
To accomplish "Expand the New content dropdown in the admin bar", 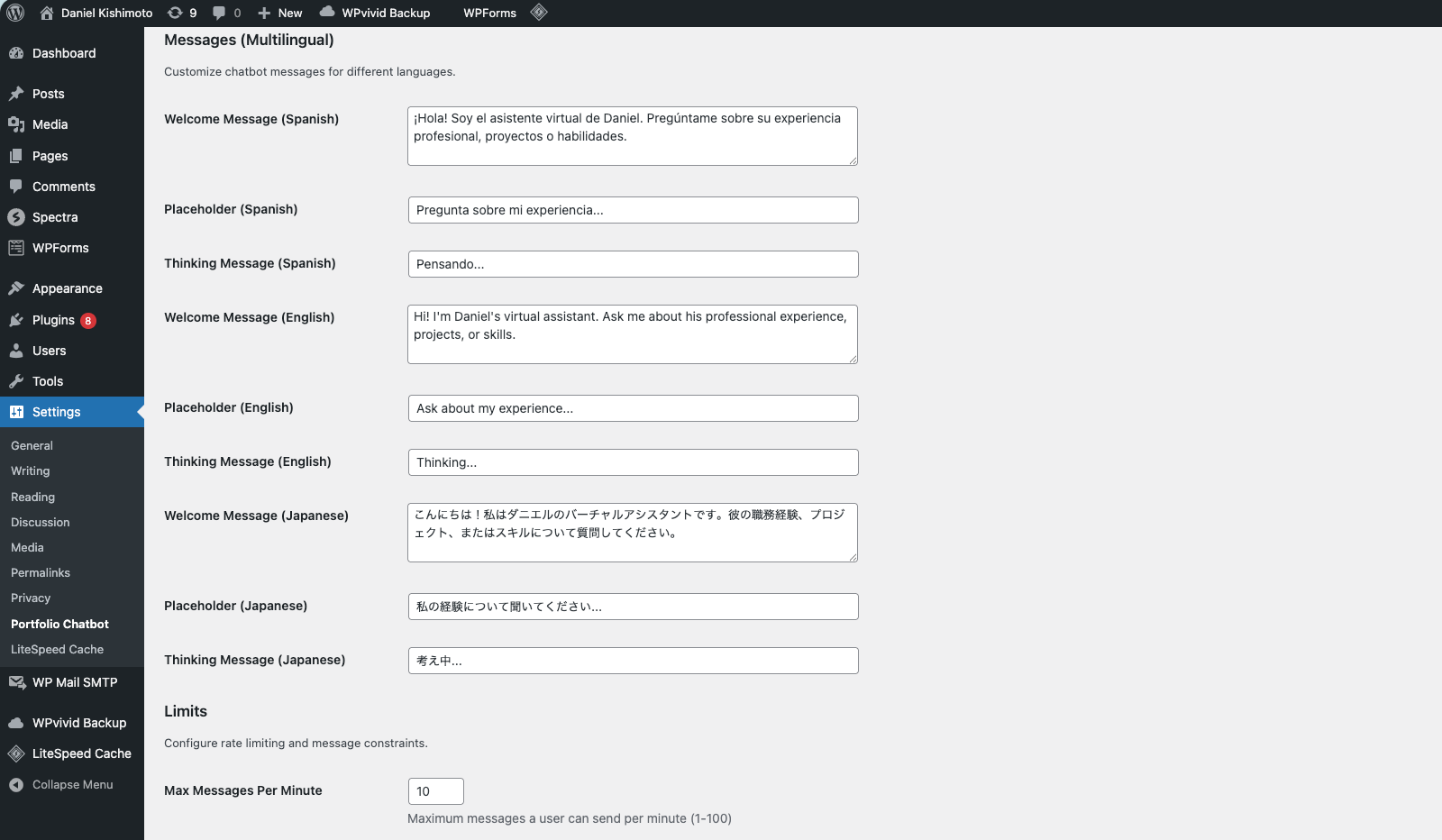I will [280, 13].
